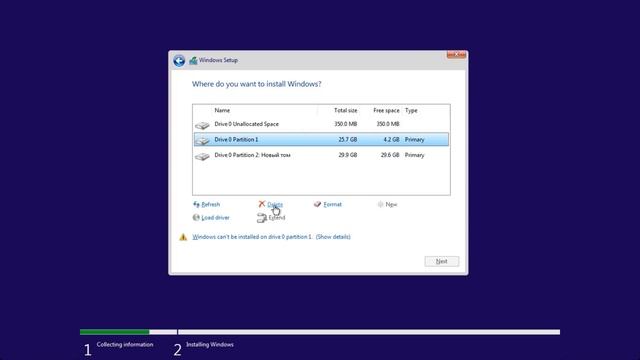
Task: Click the Name column header
Action: click(x=222, y=110)
